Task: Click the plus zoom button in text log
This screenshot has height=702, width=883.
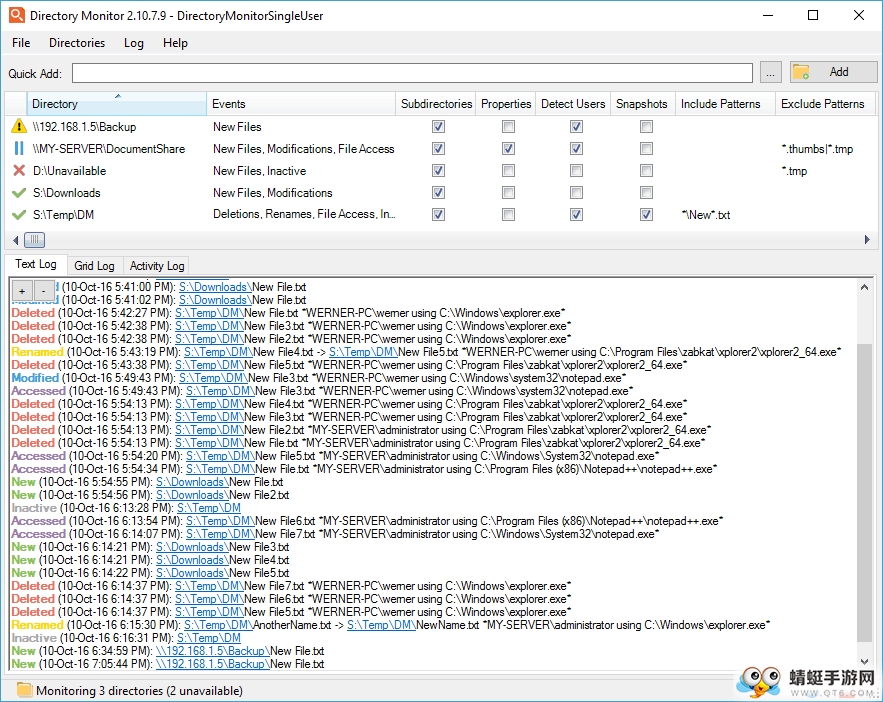Action: 22,291
